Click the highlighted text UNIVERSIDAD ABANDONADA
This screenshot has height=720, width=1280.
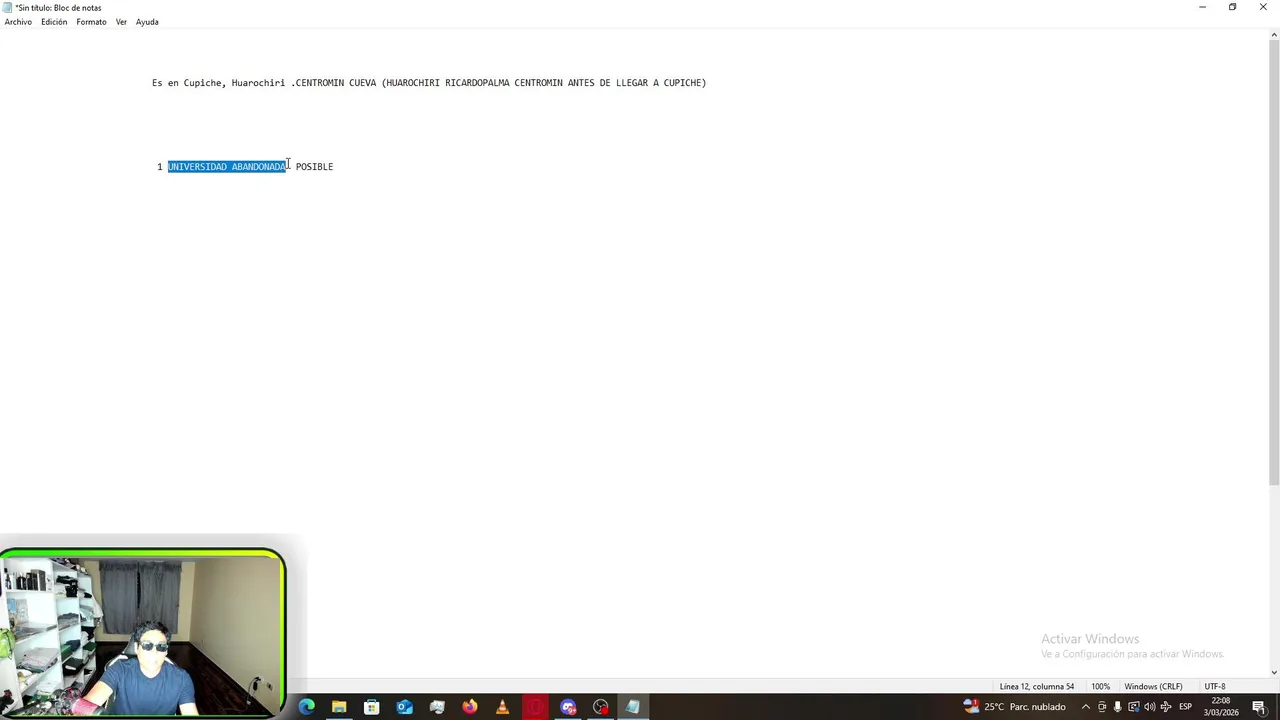click(x=227, y=167)
